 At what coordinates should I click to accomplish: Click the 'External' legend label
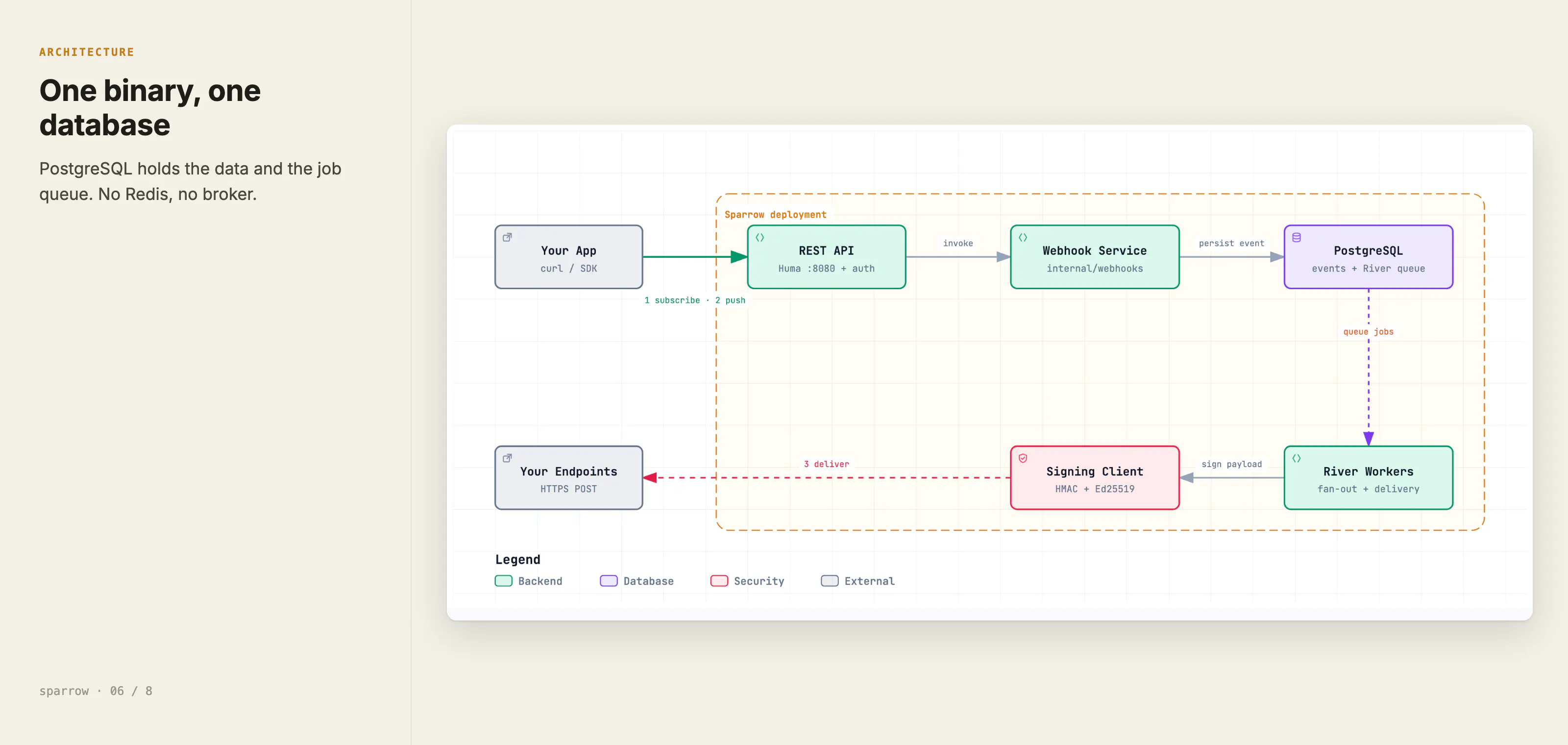(x=869, y=581)
